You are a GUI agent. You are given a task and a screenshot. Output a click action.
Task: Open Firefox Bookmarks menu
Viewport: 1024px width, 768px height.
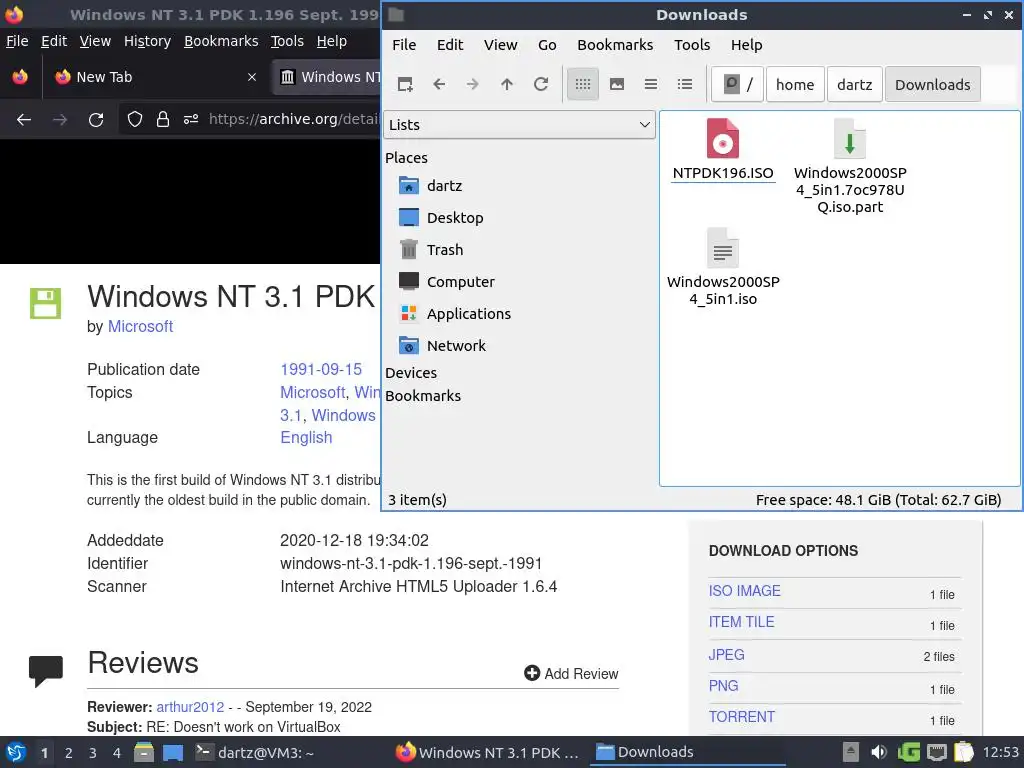coord(221,41)
